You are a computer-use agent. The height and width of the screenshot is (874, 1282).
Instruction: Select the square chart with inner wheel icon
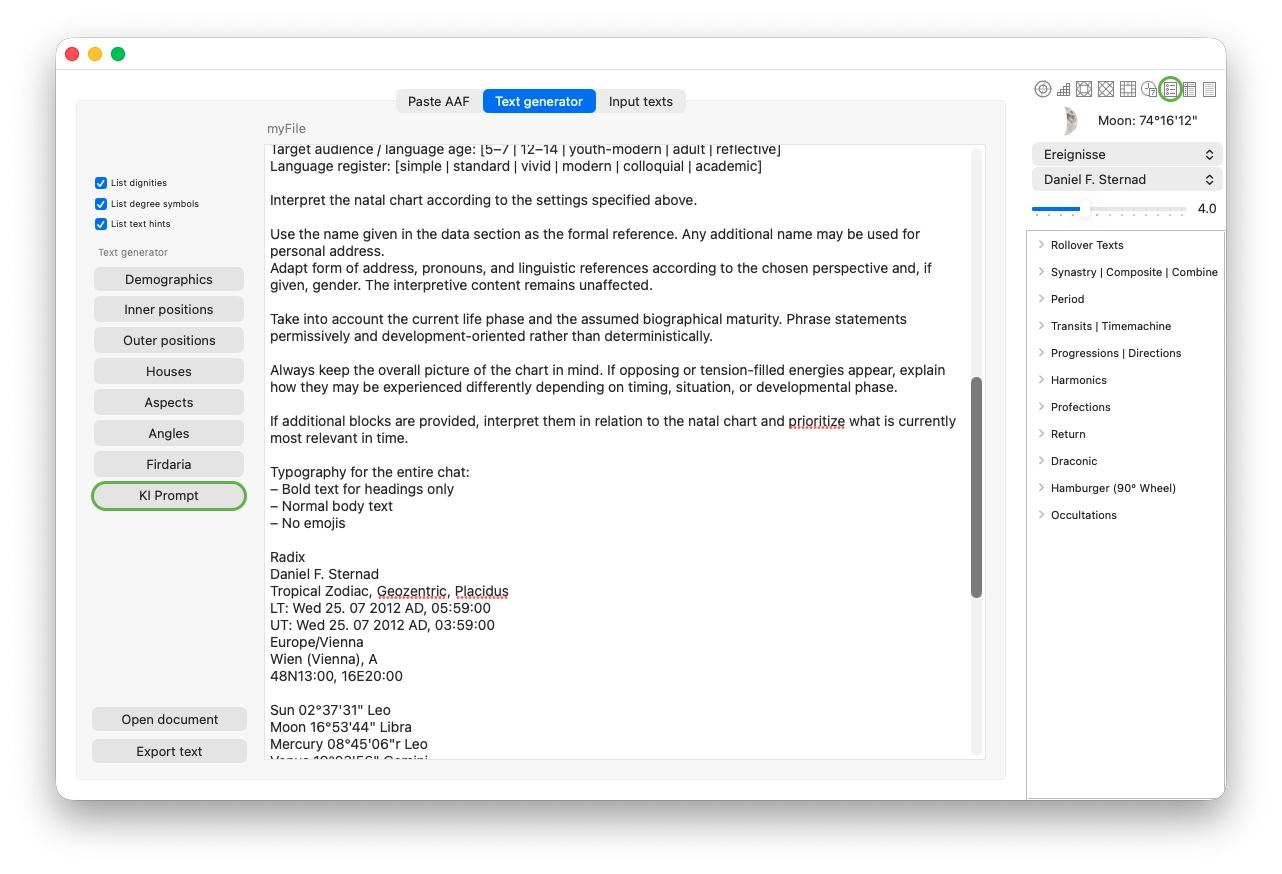pyautogui.click(x=1084, y=88)
